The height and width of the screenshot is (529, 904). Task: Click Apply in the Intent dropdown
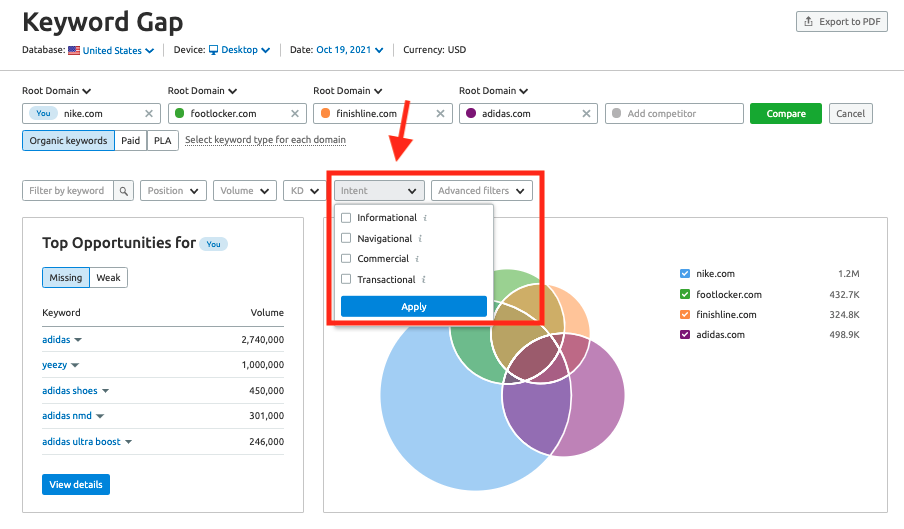coord(414,307)
